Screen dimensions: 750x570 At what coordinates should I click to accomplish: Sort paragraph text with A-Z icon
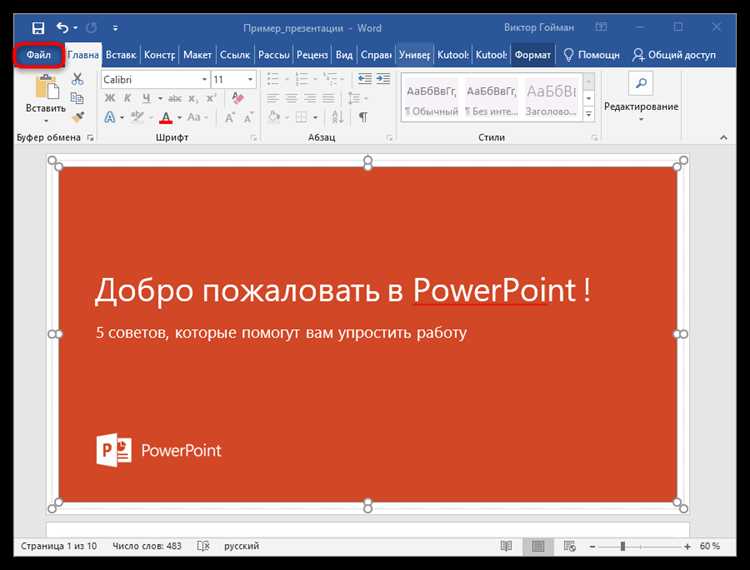click(338, 117)
